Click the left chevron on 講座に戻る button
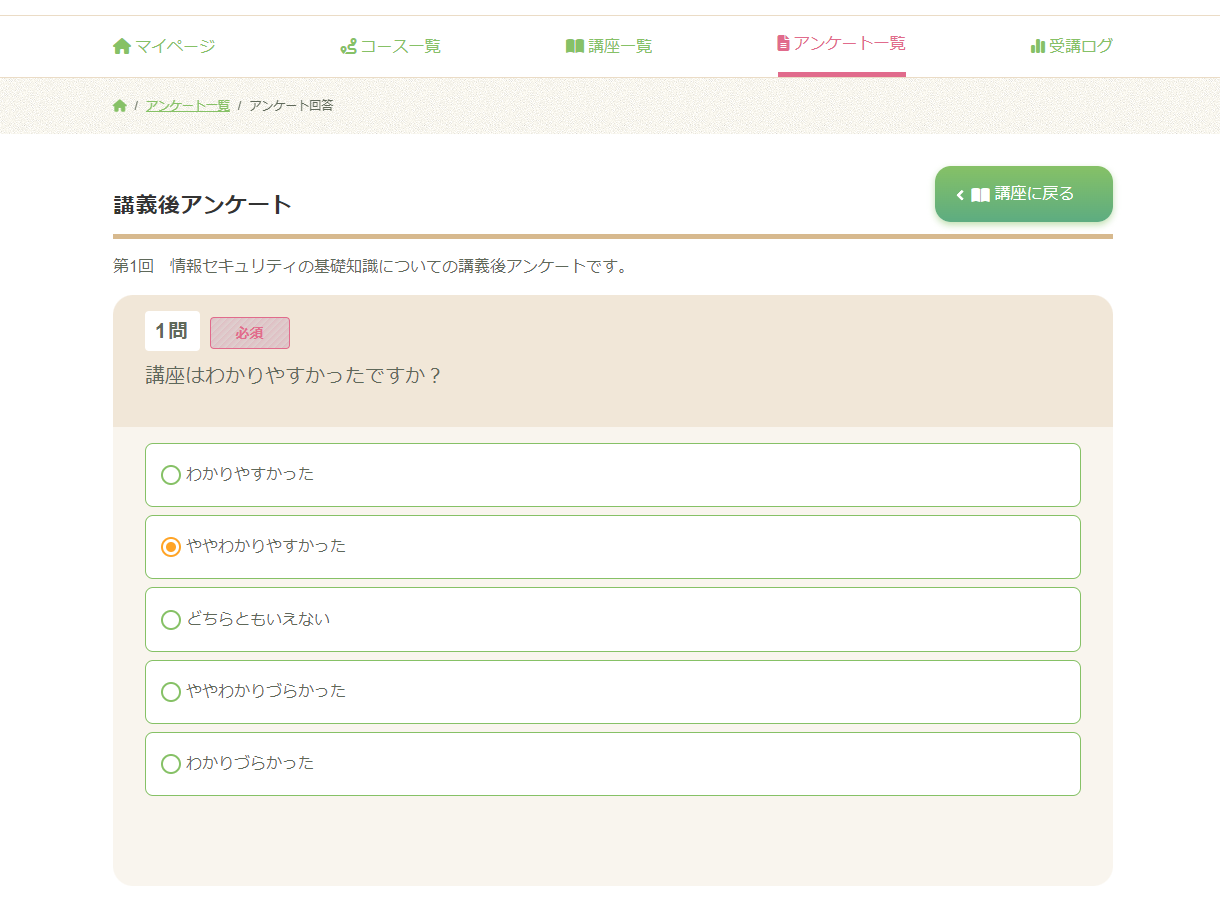Image resolution: width=1220 pixels, height=916 pixels. click(x=960, y=195)
